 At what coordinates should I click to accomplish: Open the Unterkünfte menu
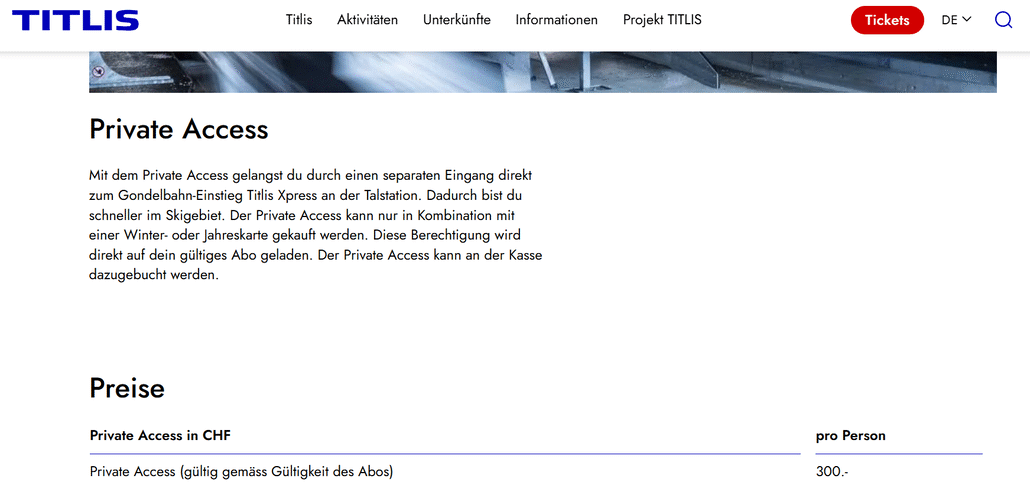(x=457, y=20)
